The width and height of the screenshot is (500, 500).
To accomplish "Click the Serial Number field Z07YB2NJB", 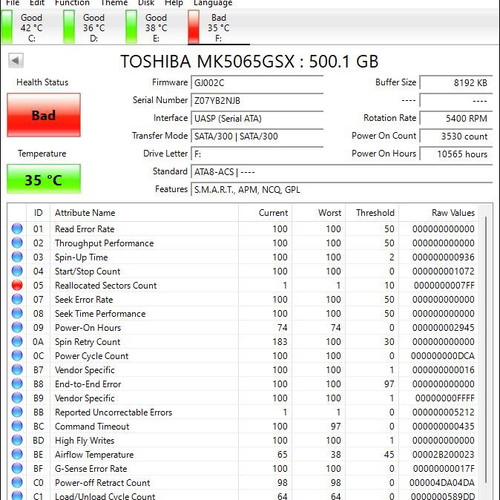I will (257, 100).
